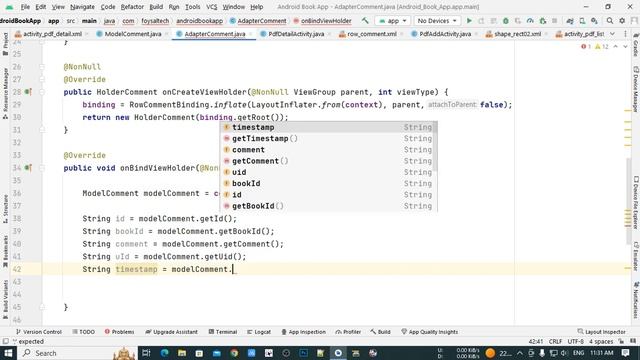The image size is (640, 360).
Task: Switch to the ModelComment.java tab
Action: tap(133, 34)
